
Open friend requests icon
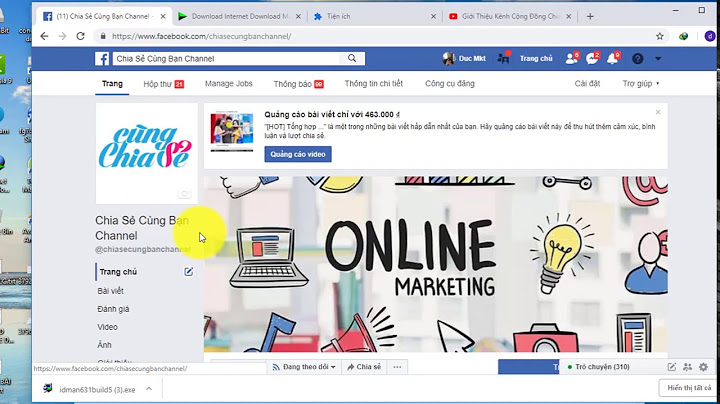(x=572, y=58)
